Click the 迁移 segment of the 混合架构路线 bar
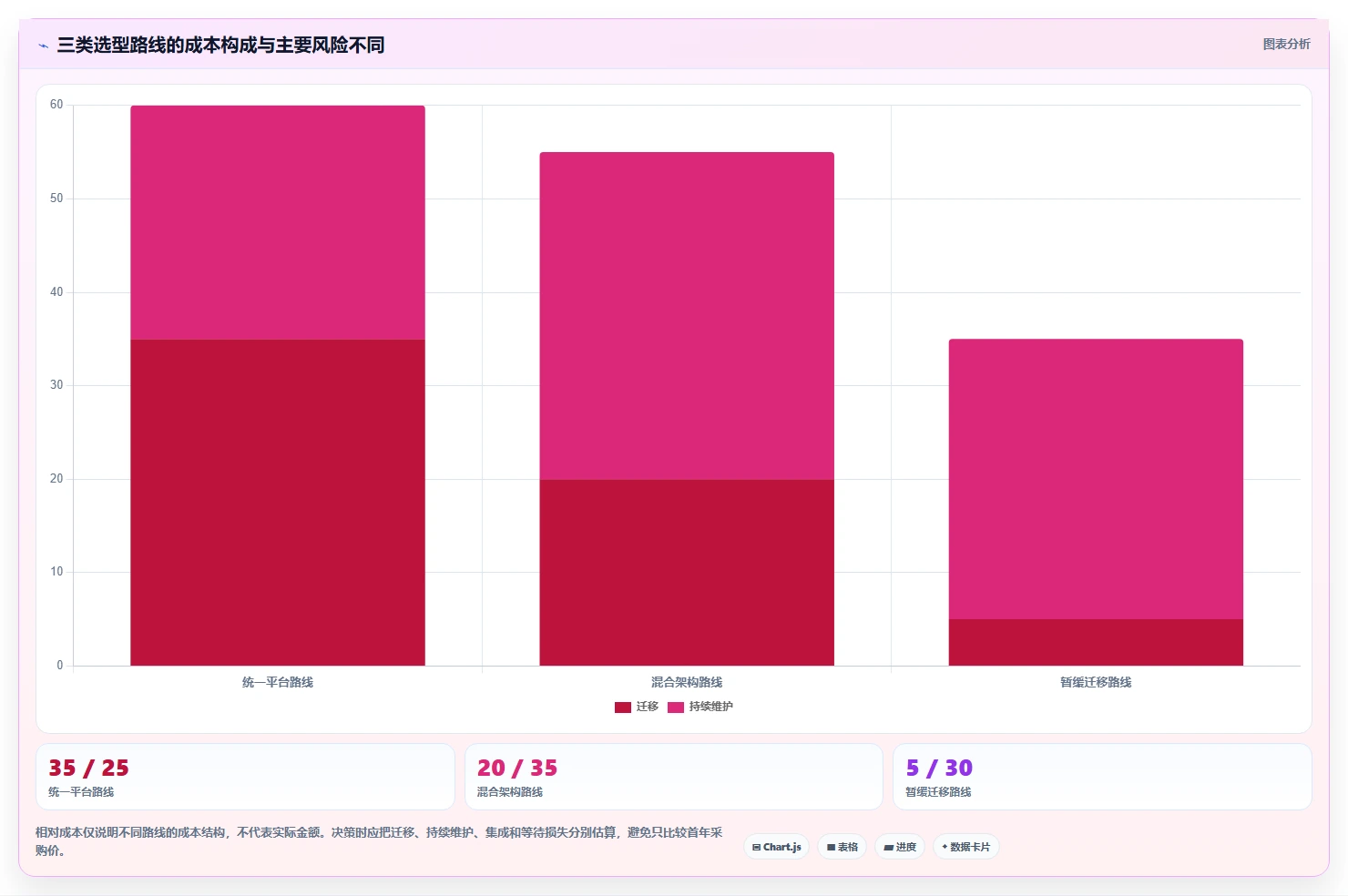Image resolution: width=1348 pixels, height=896 pixels. tap(687, 573)
